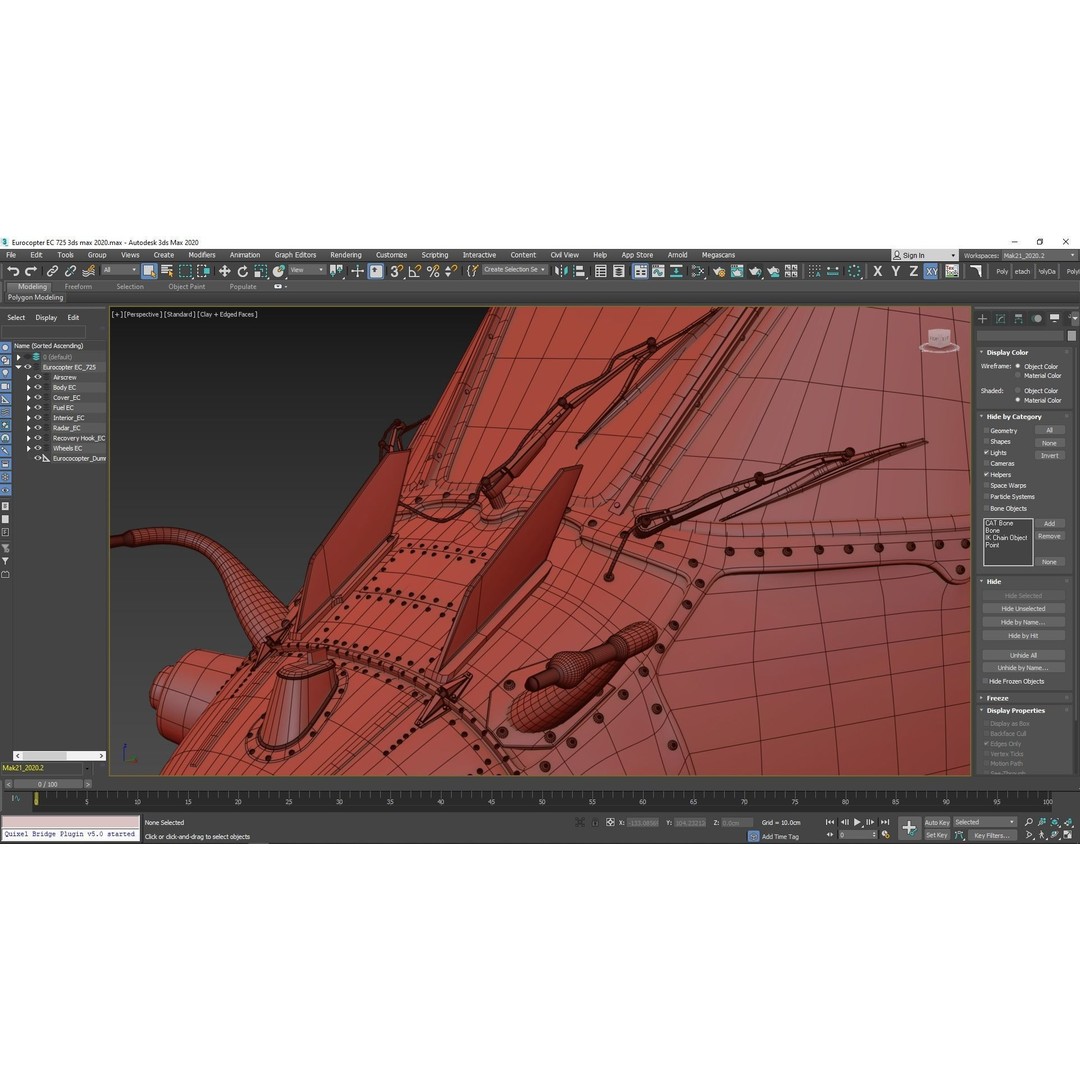This screenshot has width=1080, height=1080.
Task: Activate the Select Object tool
Action: point(149,271)
